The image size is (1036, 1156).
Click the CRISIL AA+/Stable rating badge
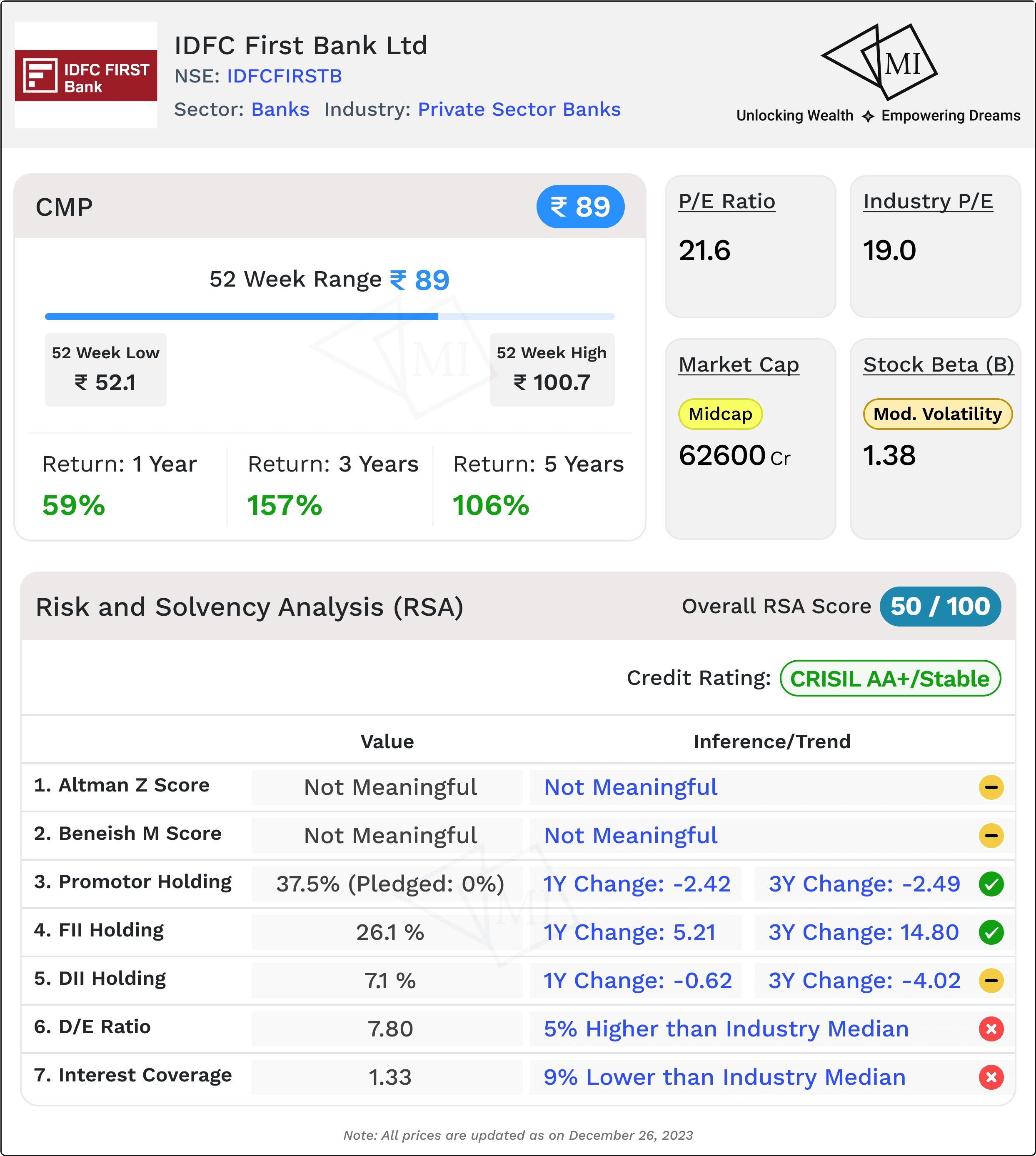coord(890,679)
